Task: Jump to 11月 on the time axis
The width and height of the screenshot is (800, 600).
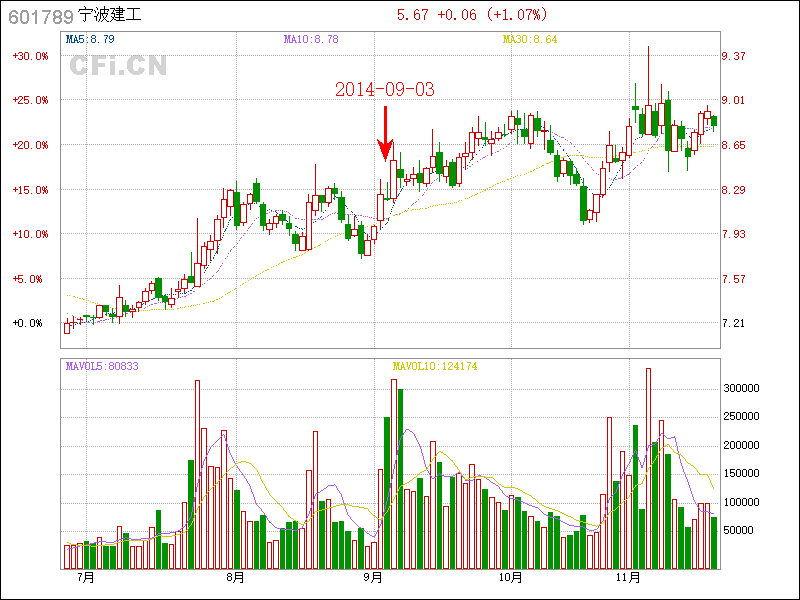Action: [627, 577]
